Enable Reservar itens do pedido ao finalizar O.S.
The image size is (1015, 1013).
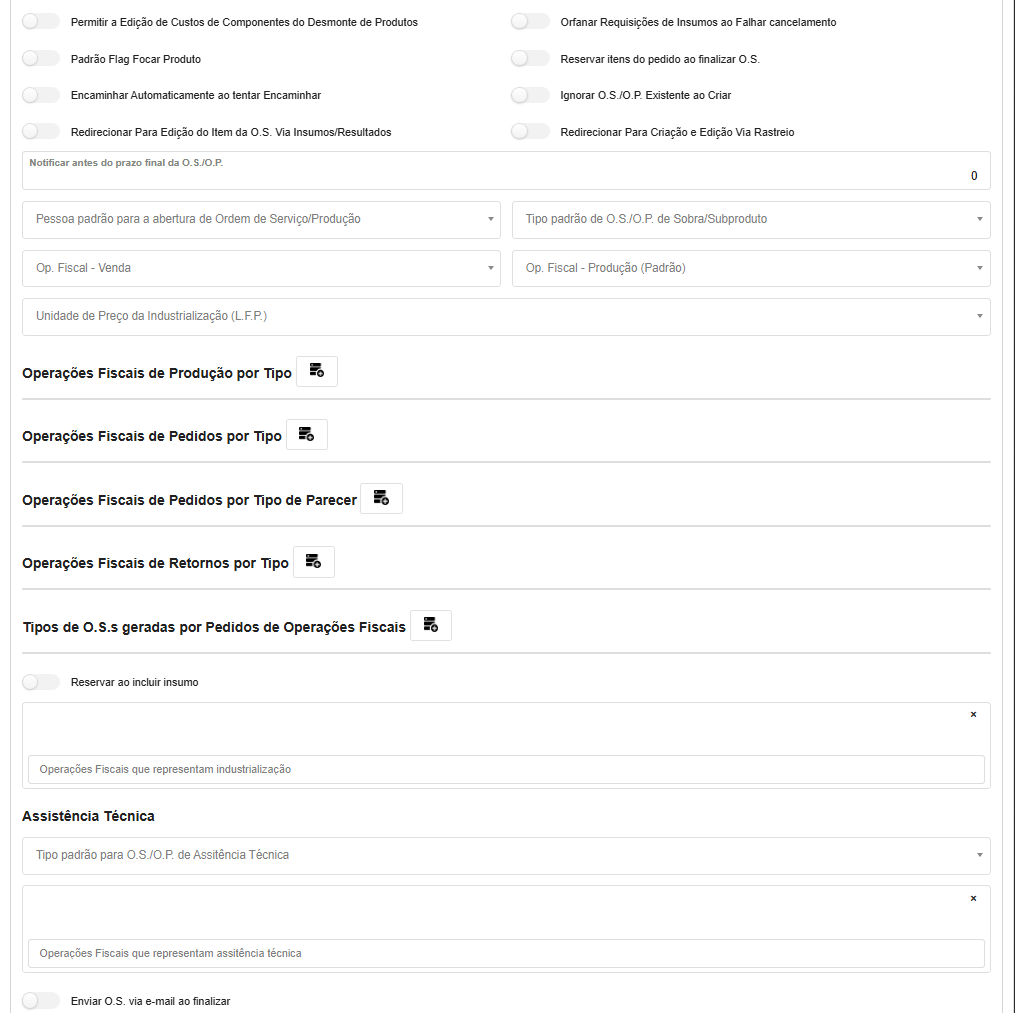pyautogui.click(x=530, y=59)
